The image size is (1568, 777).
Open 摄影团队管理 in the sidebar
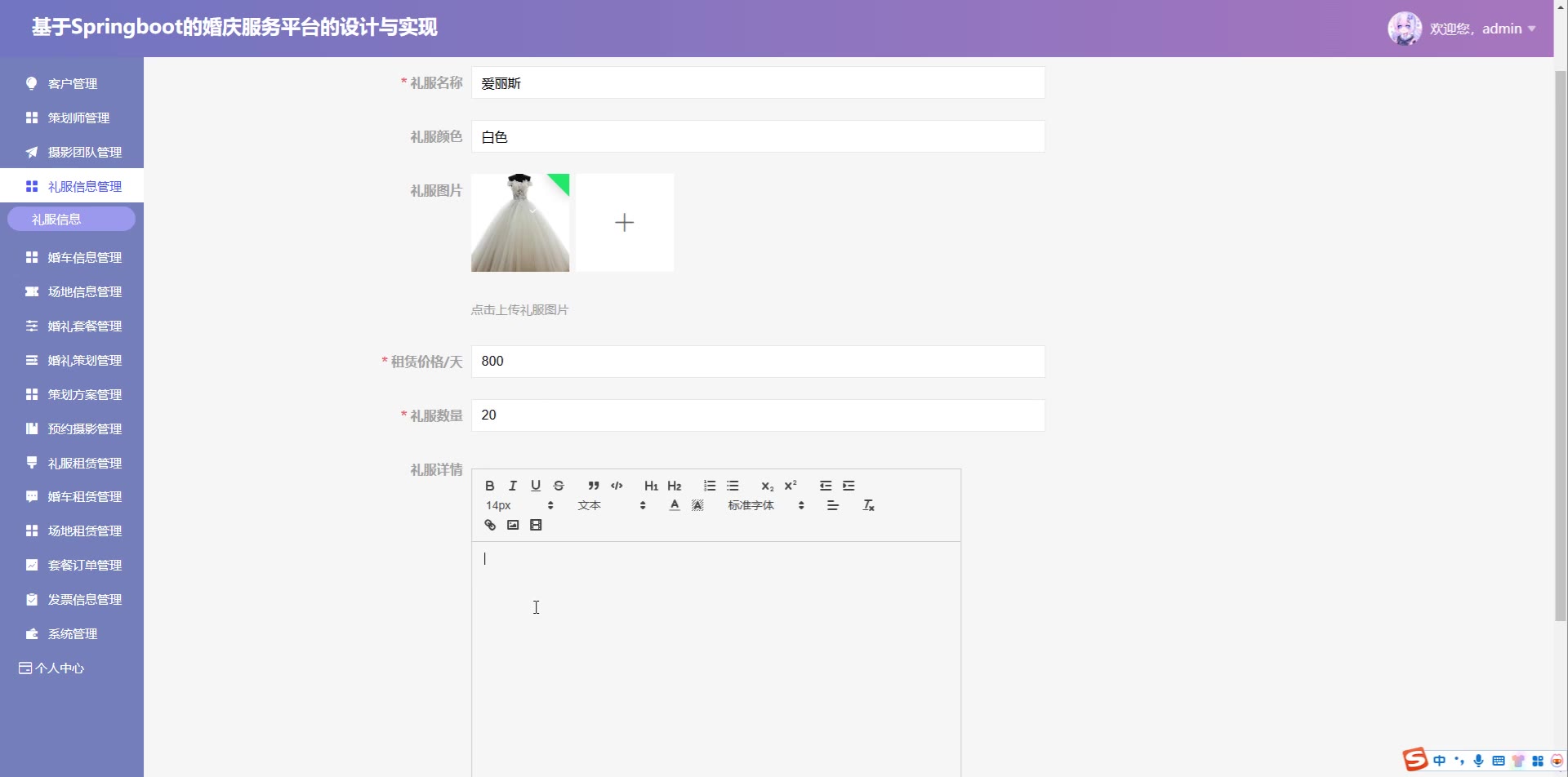tap(72, 152)
